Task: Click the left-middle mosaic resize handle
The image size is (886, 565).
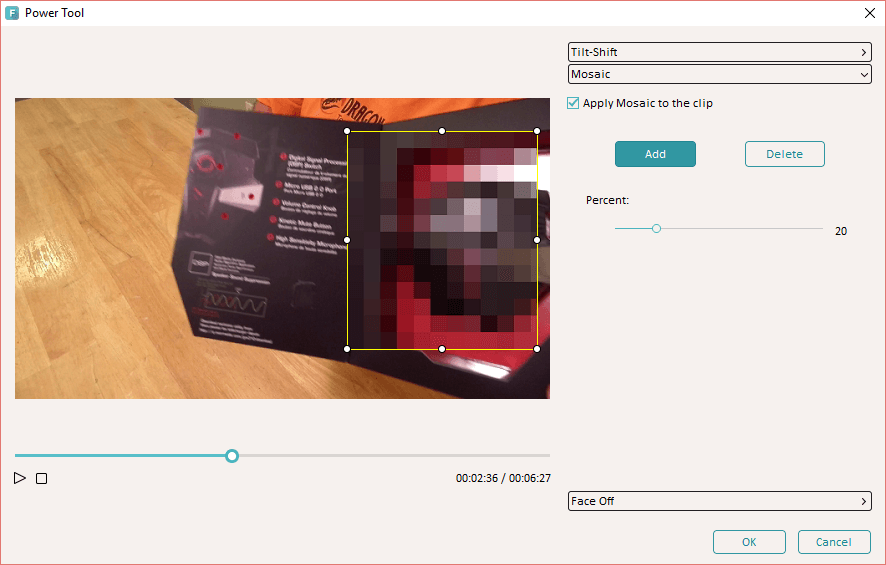Action: pyautogui.click(x=347, y=240)
